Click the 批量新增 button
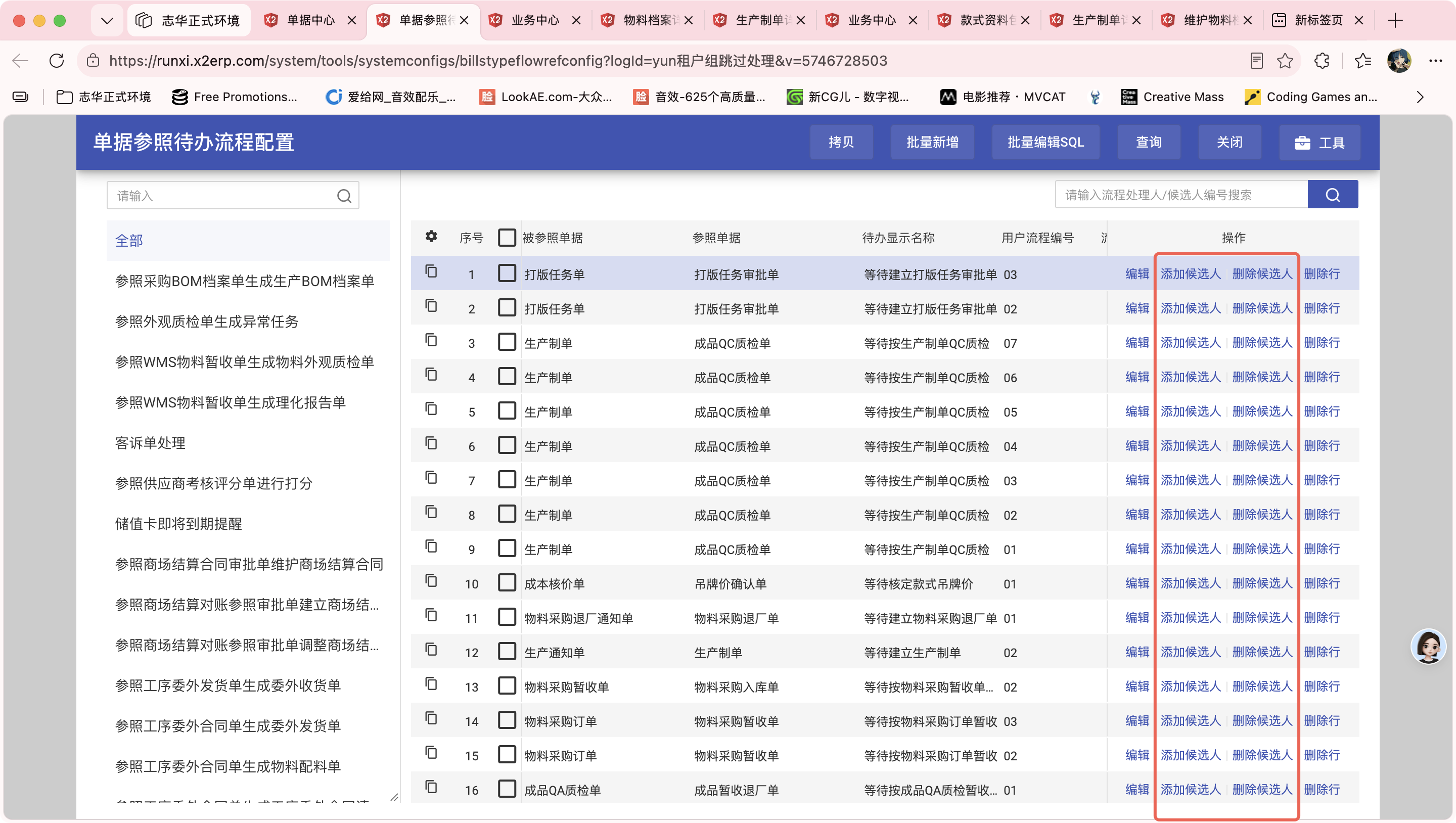 pos(932,143)
